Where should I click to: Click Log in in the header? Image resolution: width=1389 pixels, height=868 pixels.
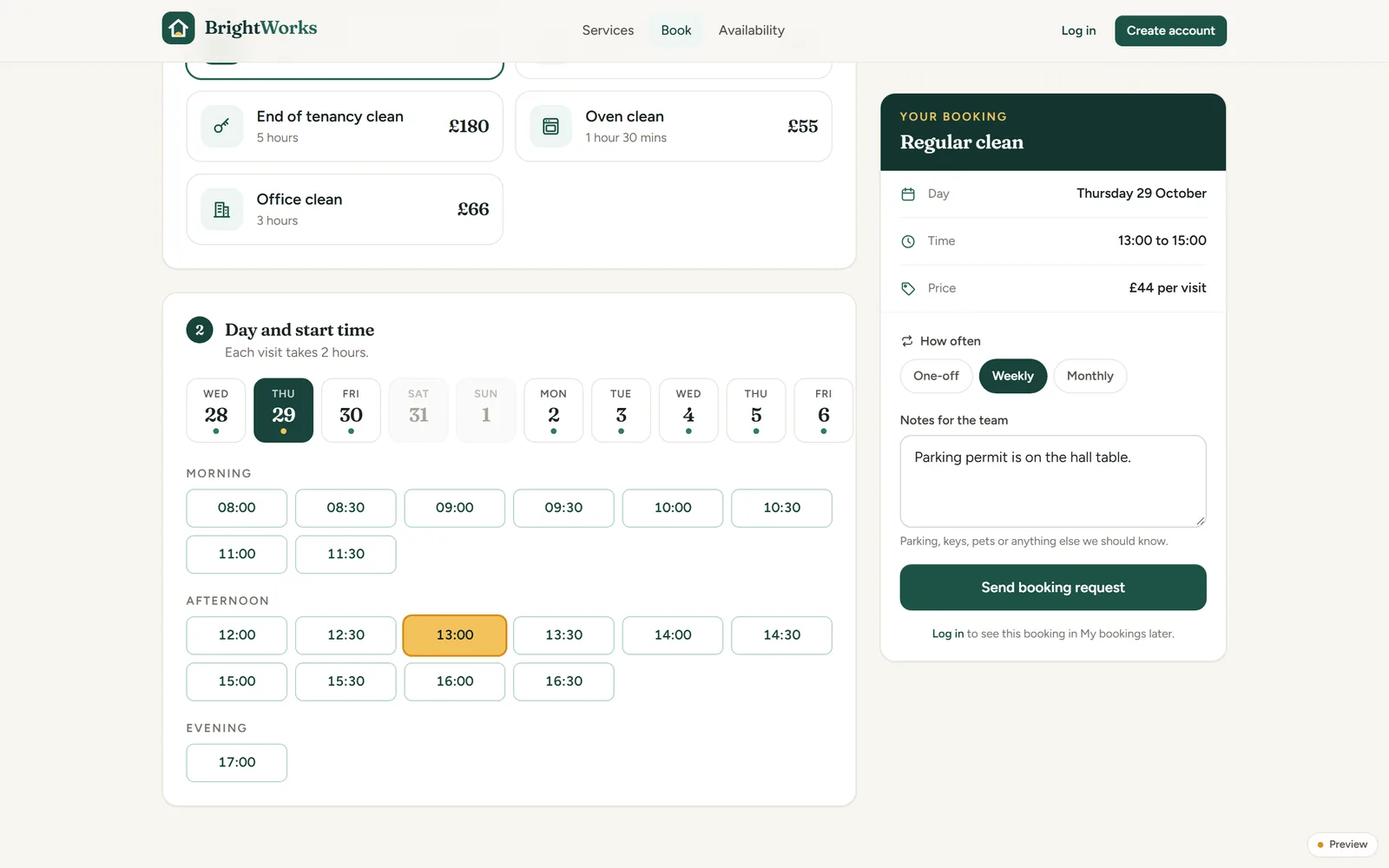(1078, 30)
